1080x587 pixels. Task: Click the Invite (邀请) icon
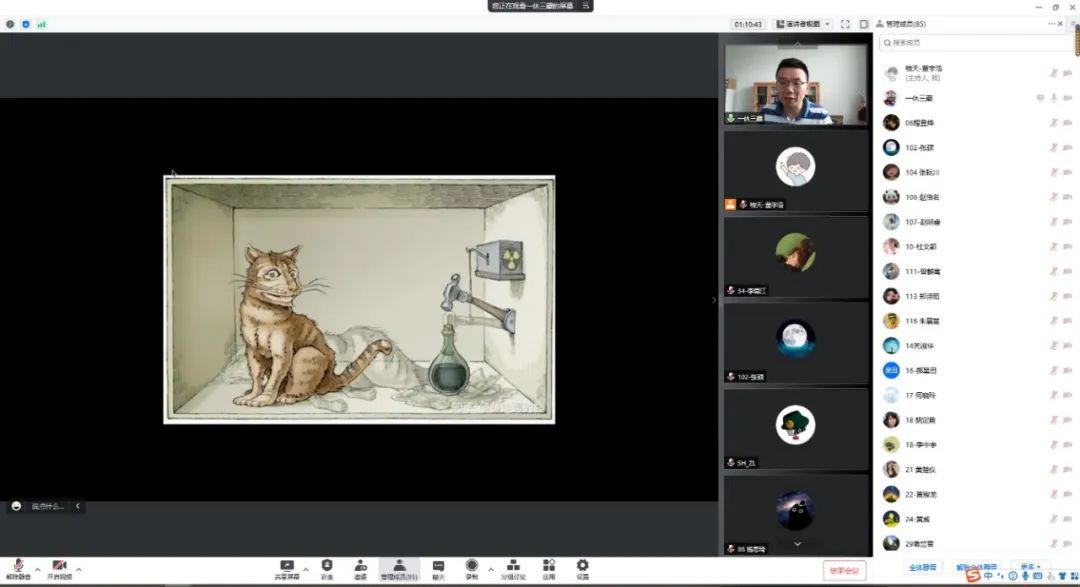coord(360,566)
